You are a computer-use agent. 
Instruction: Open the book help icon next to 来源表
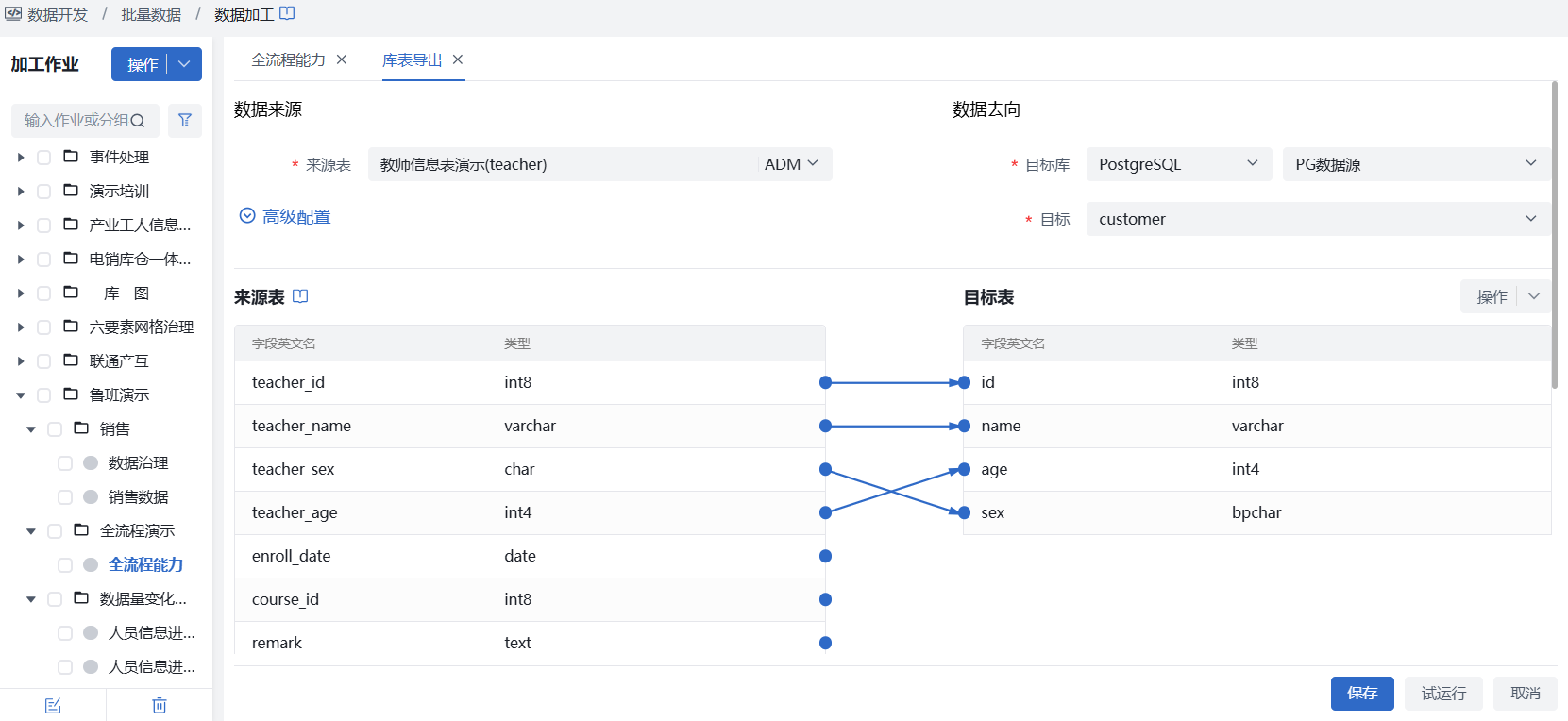(300, 296)
